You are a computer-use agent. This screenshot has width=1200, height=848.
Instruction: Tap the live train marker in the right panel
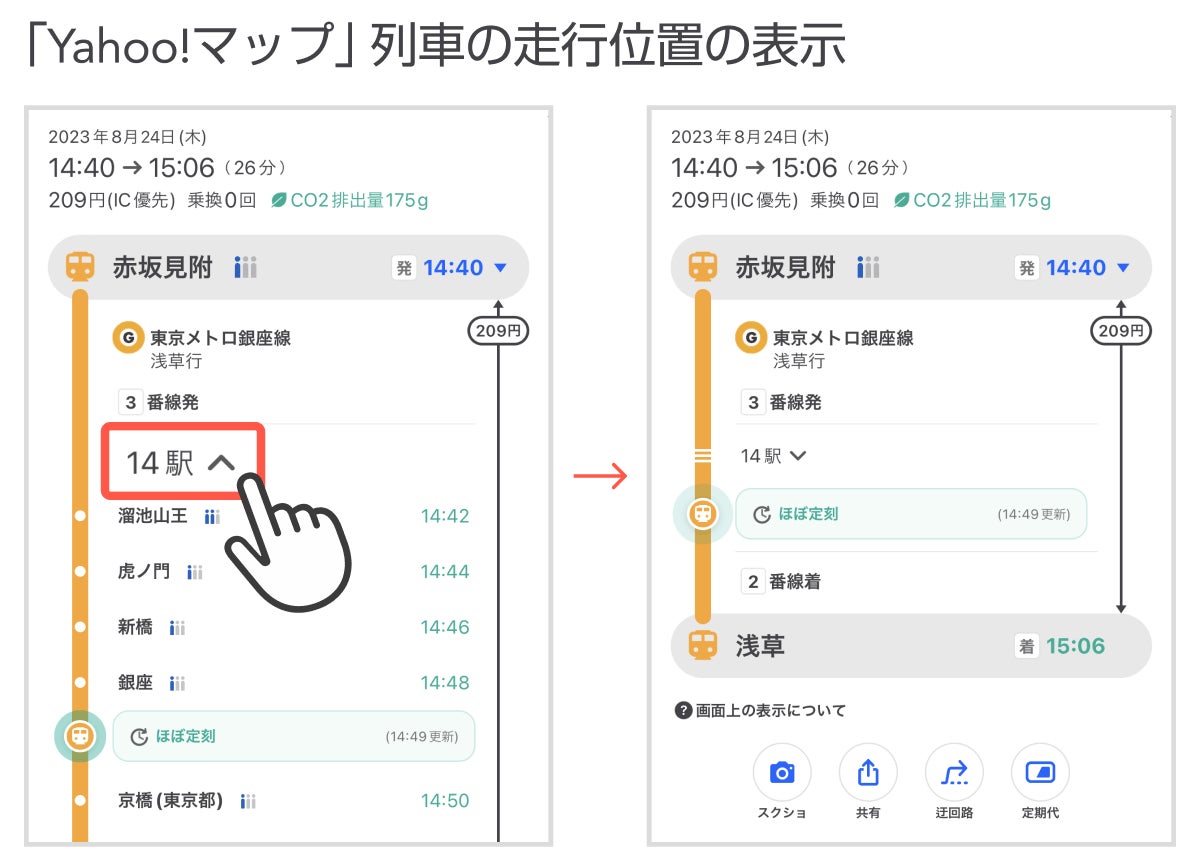[702, 514]
